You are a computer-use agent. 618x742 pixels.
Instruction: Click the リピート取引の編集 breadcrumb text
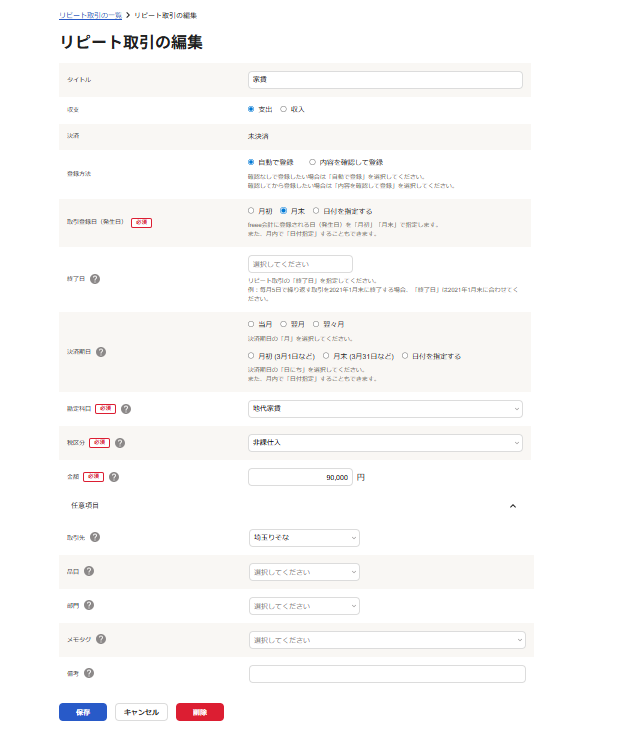(x=166, y=16)
